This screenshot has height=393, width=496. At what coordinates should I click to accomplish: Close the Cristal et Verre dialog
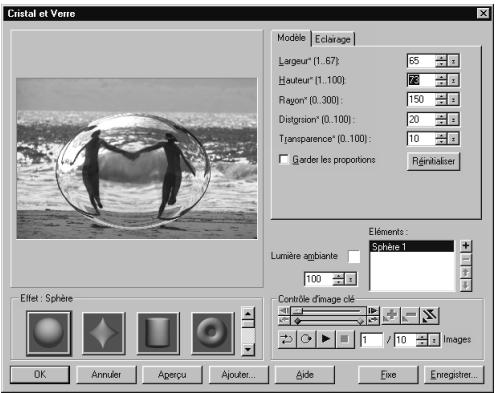pos(483,13)
